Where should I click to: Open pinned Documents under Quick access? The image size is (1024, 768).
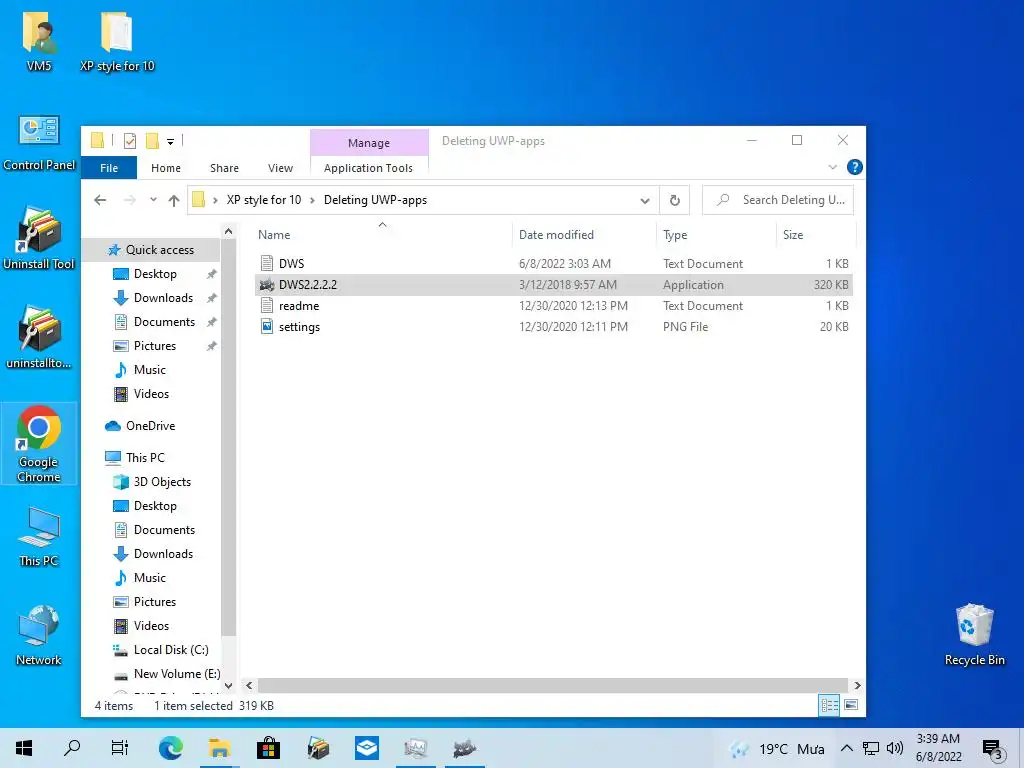(x=165, y=322)
